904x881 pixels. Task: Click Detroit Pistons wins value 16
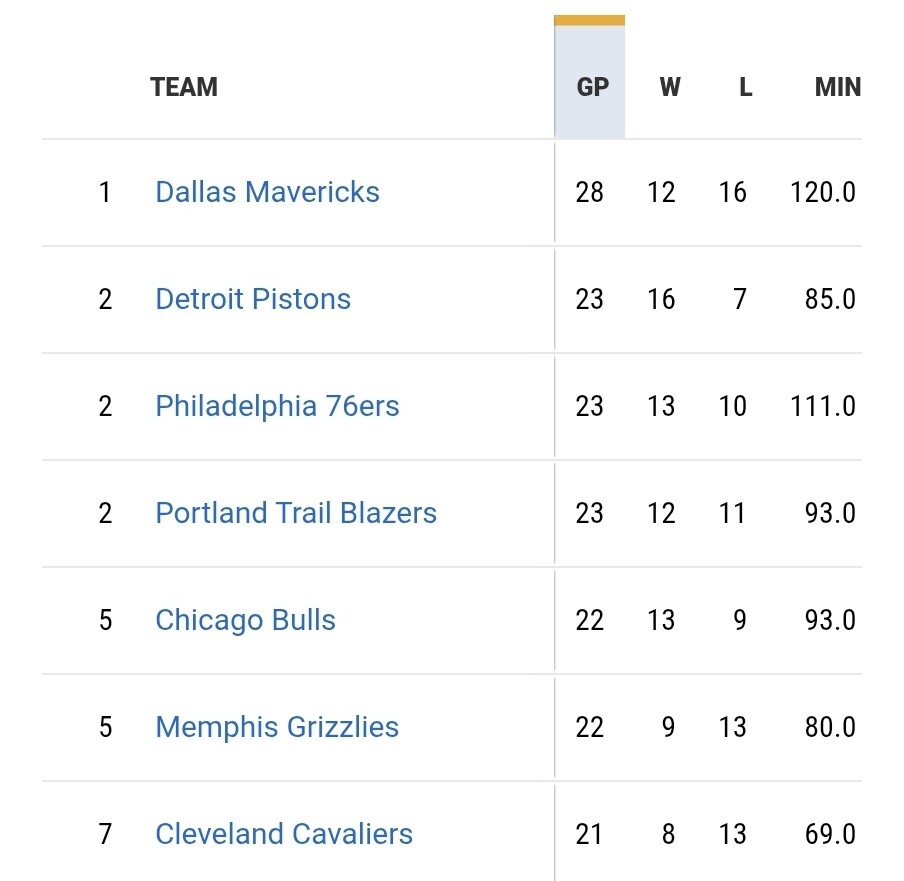coord(661,299)
